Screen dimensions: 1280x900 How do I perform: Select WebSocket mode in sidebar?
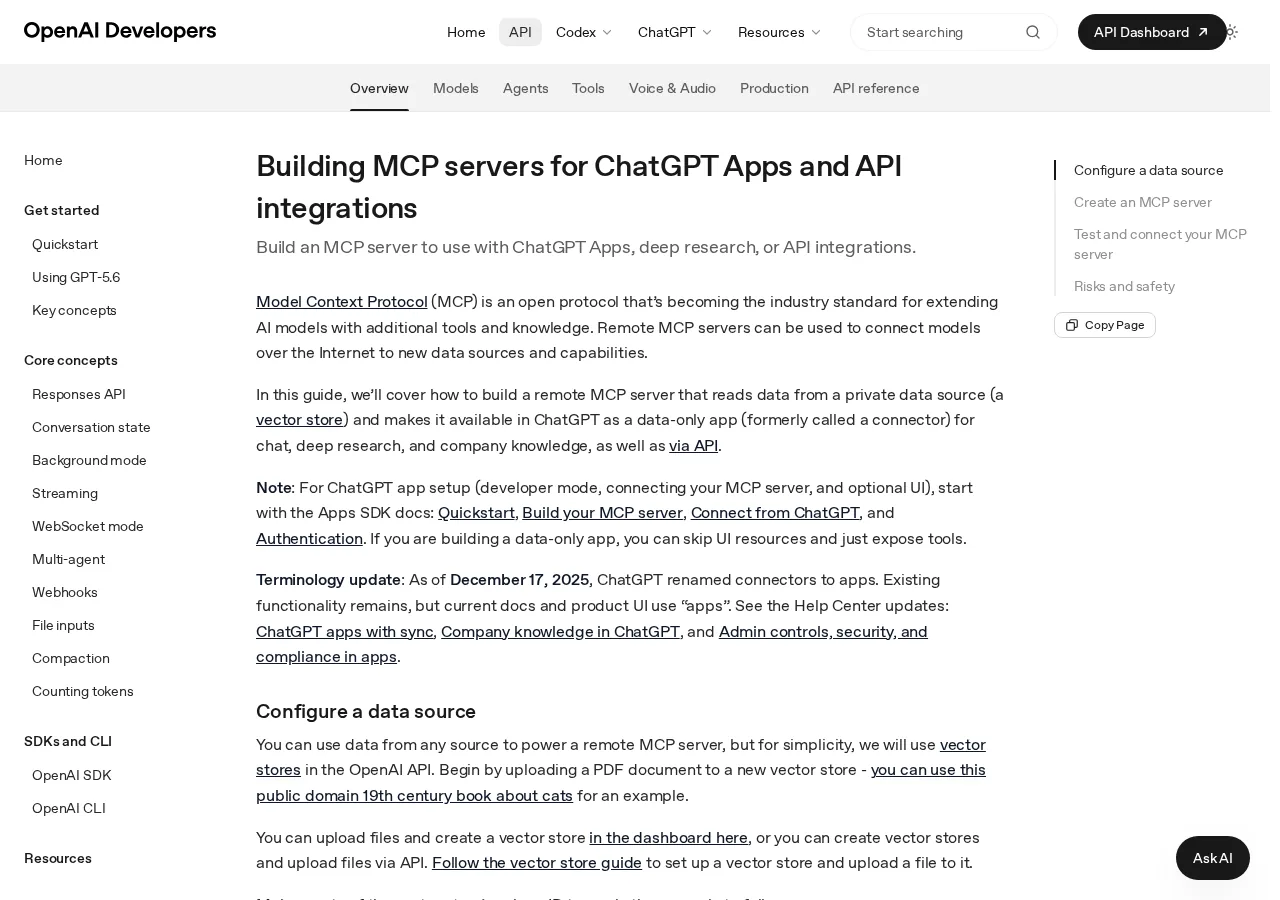tap(88, 526)
